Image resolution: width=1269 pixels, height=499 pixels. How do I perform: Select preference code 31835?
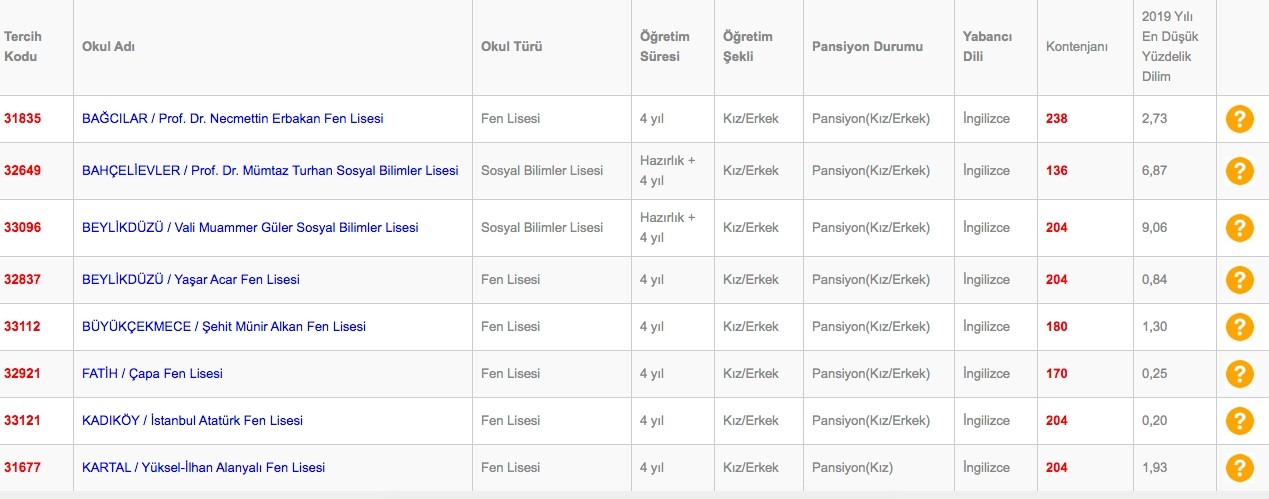click(22, 119)
